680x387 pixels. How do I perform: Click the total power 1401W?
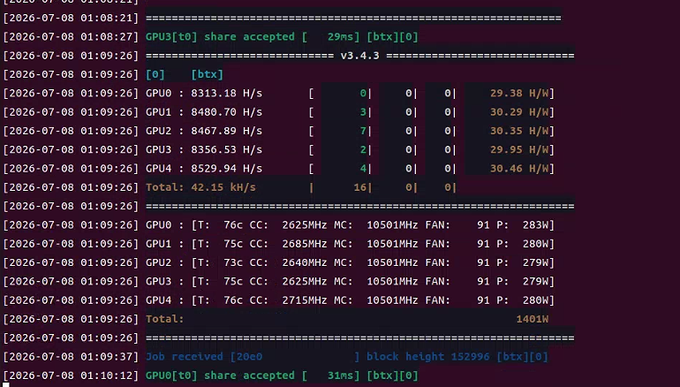532,319
